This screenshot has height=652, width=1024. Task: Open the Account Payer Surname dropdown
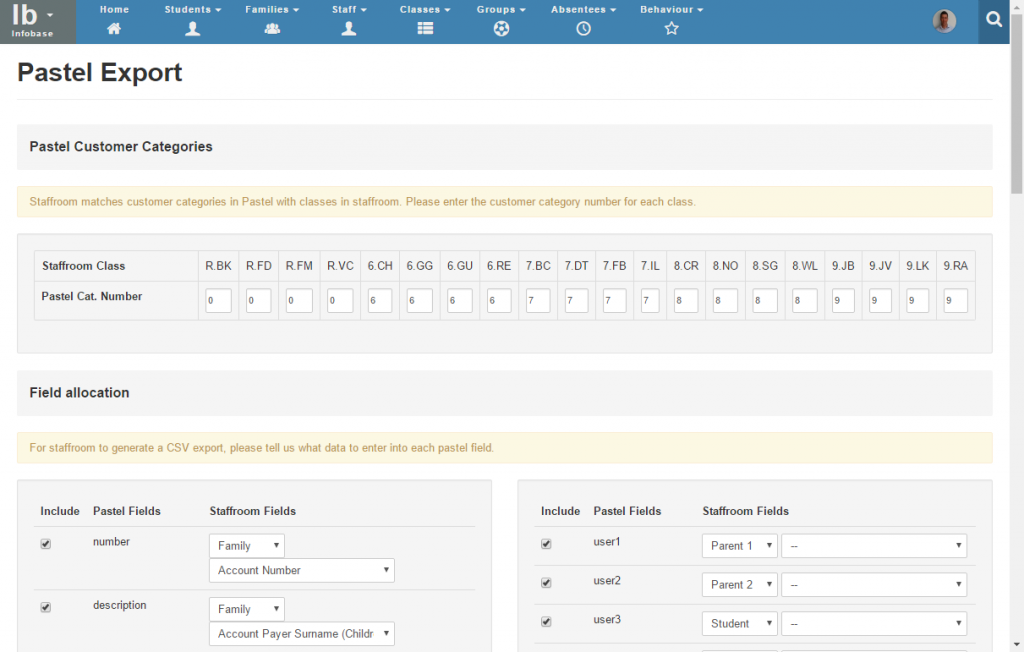click(x=302, y=634)
